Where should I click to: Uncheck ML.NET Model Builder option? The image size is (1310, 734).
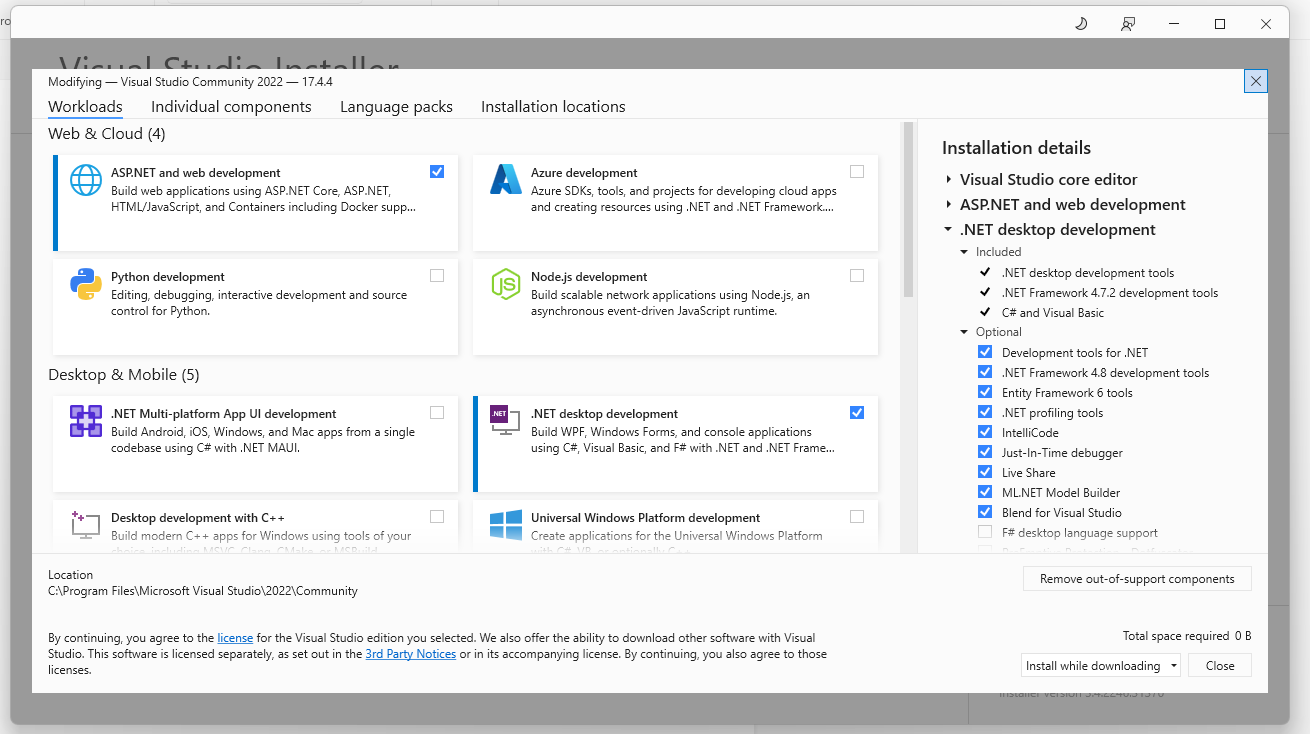click(x=985, y=492)
